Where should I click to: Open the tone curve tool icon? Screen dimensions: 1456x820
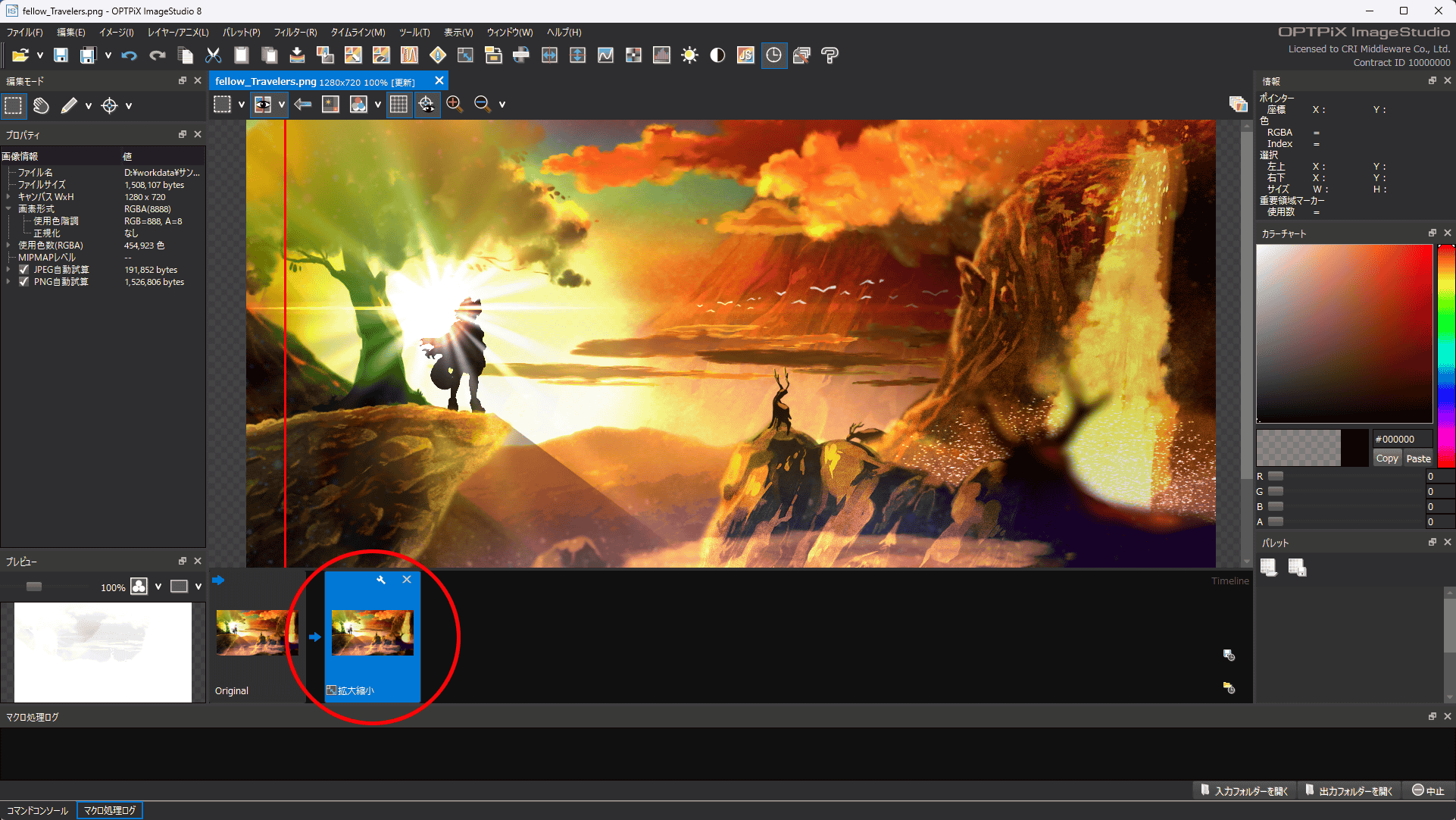tap(605, 55)
